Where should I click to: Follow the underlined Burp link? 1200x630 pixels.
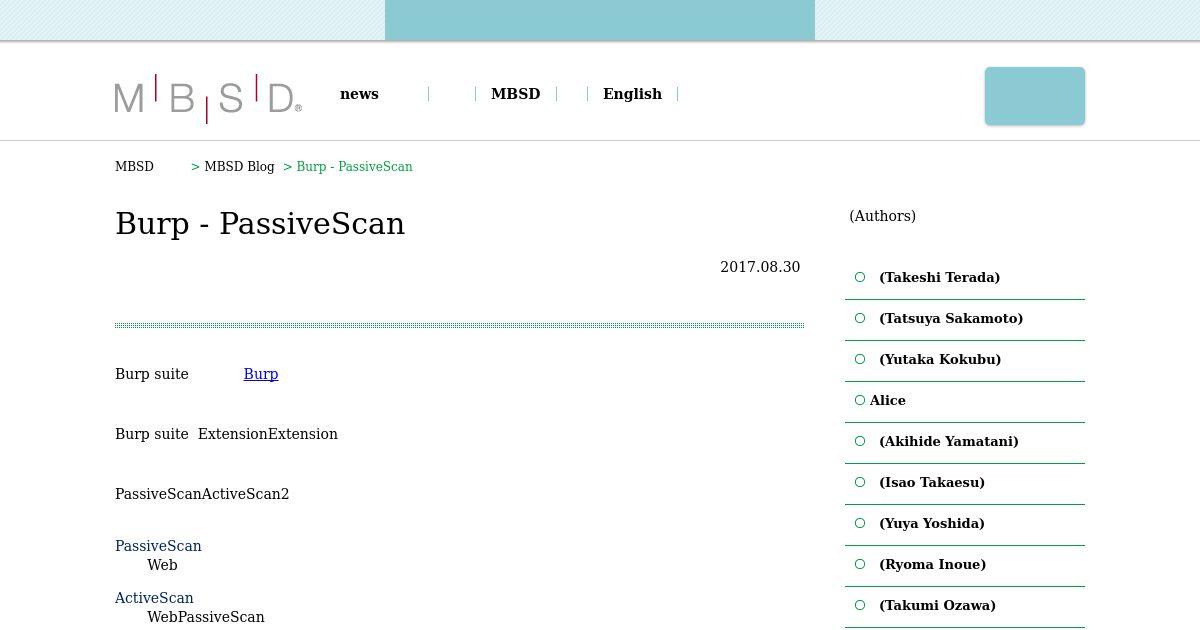coord(261,374)
